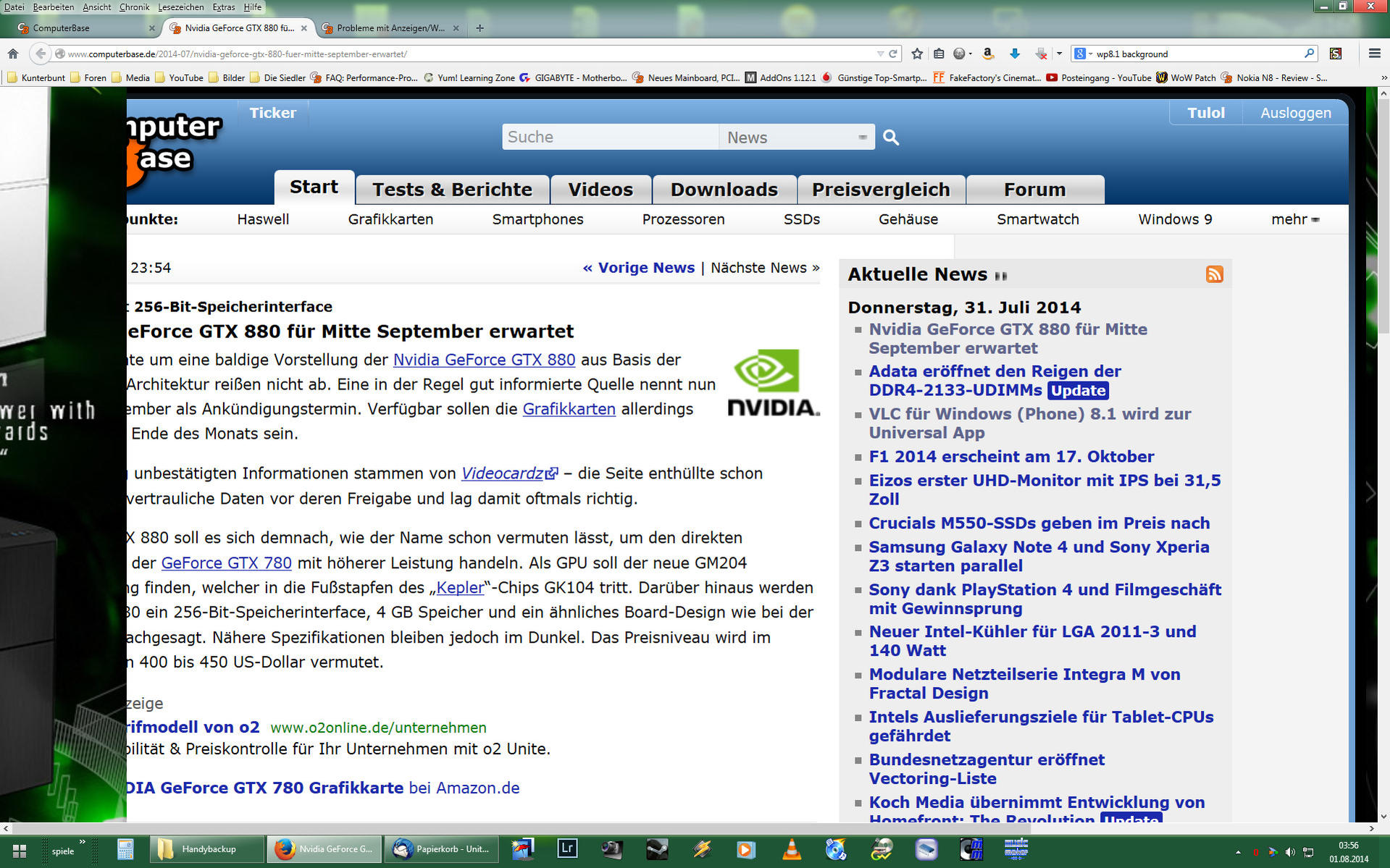This screenshot has height=868, width=1390.
Task: Open the Downloads site tab
Action: [724, 189]
